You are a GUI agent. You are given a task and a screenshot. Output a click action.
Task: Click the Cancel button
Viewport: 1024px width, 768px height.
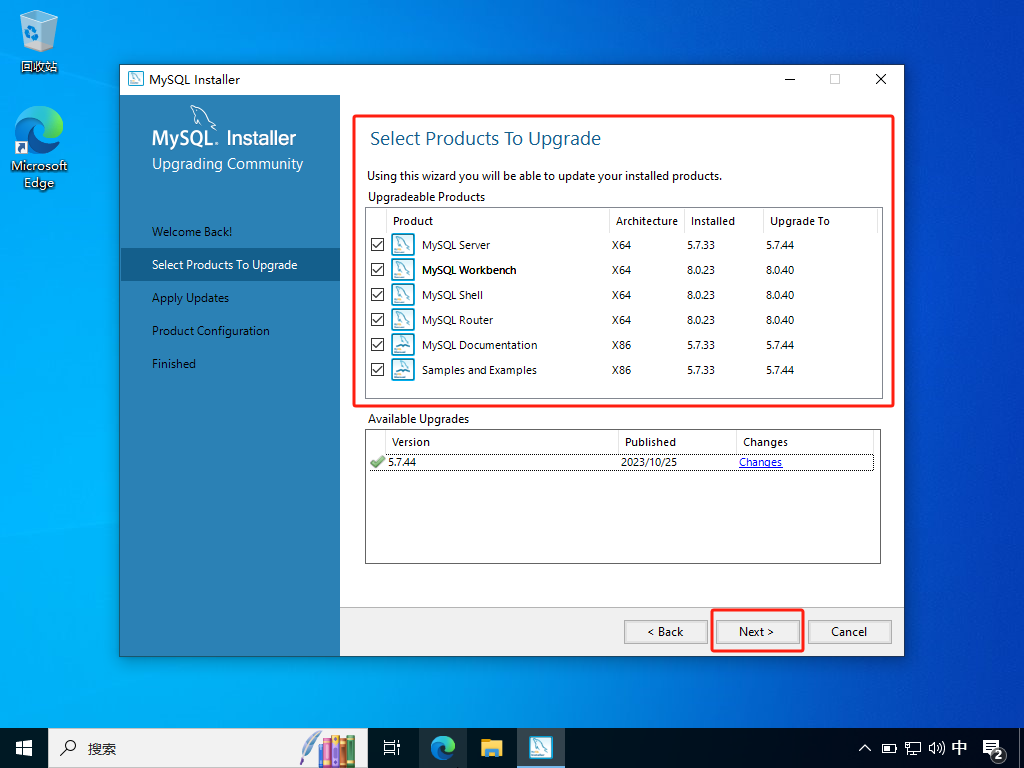tap(848, 631)
